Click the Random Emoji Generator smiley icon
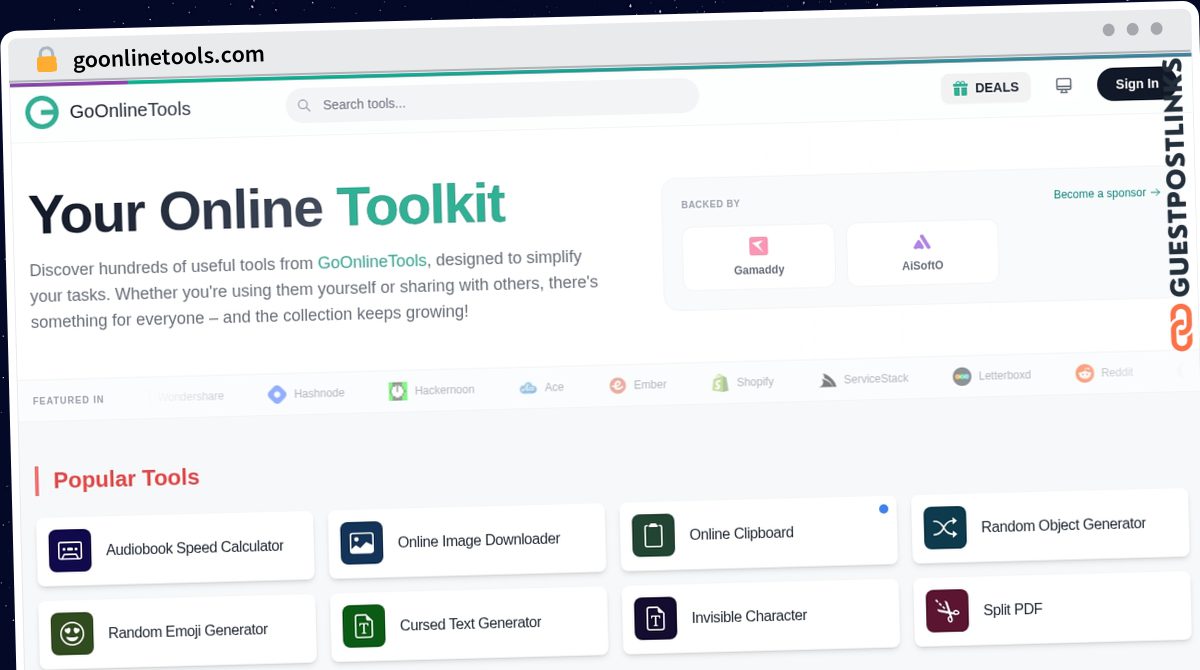 click(72, 634)
